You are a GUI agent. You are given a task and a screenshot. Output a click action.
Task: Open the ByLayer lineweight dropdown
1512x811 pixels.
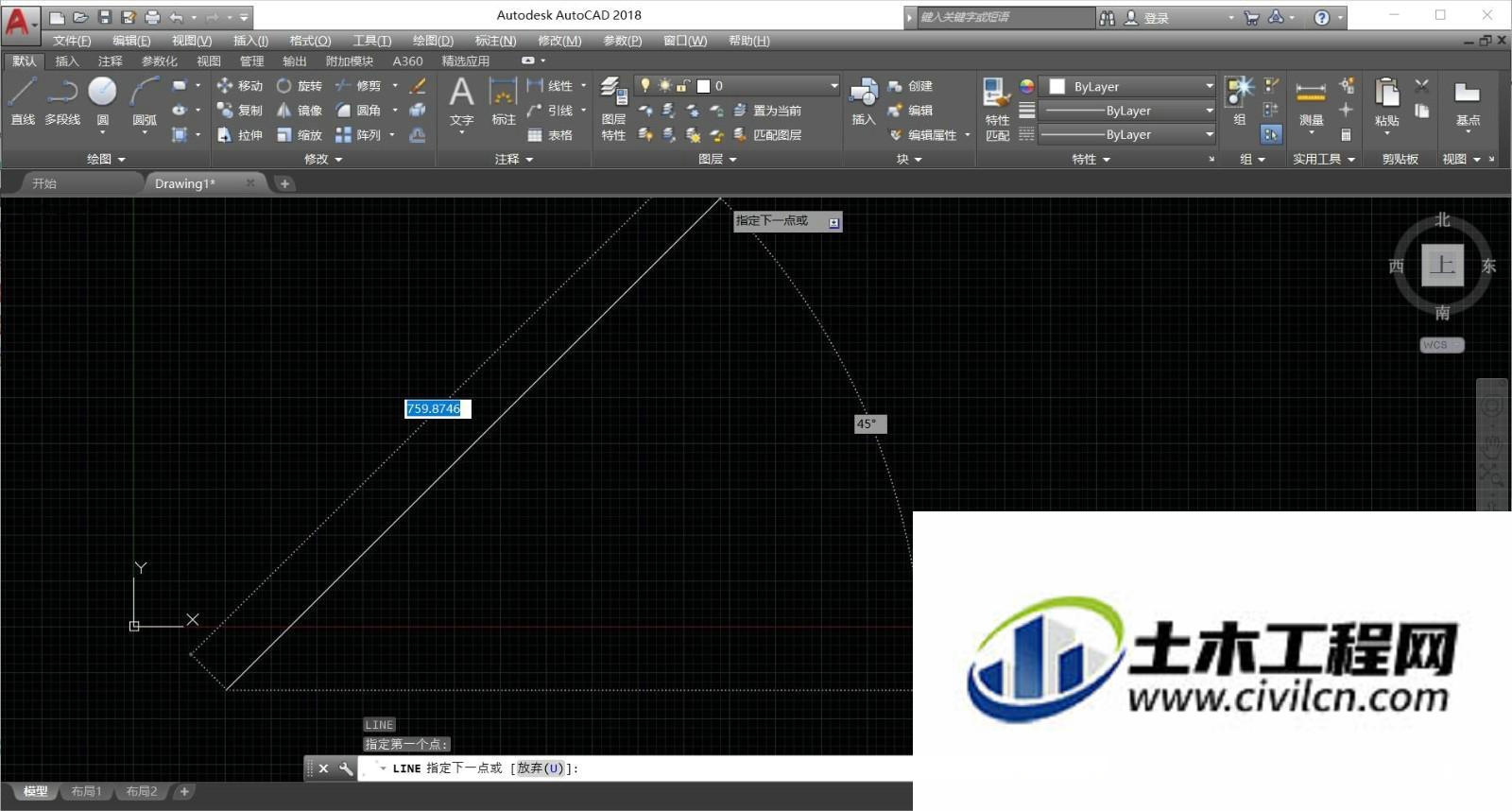[1127, 111]
